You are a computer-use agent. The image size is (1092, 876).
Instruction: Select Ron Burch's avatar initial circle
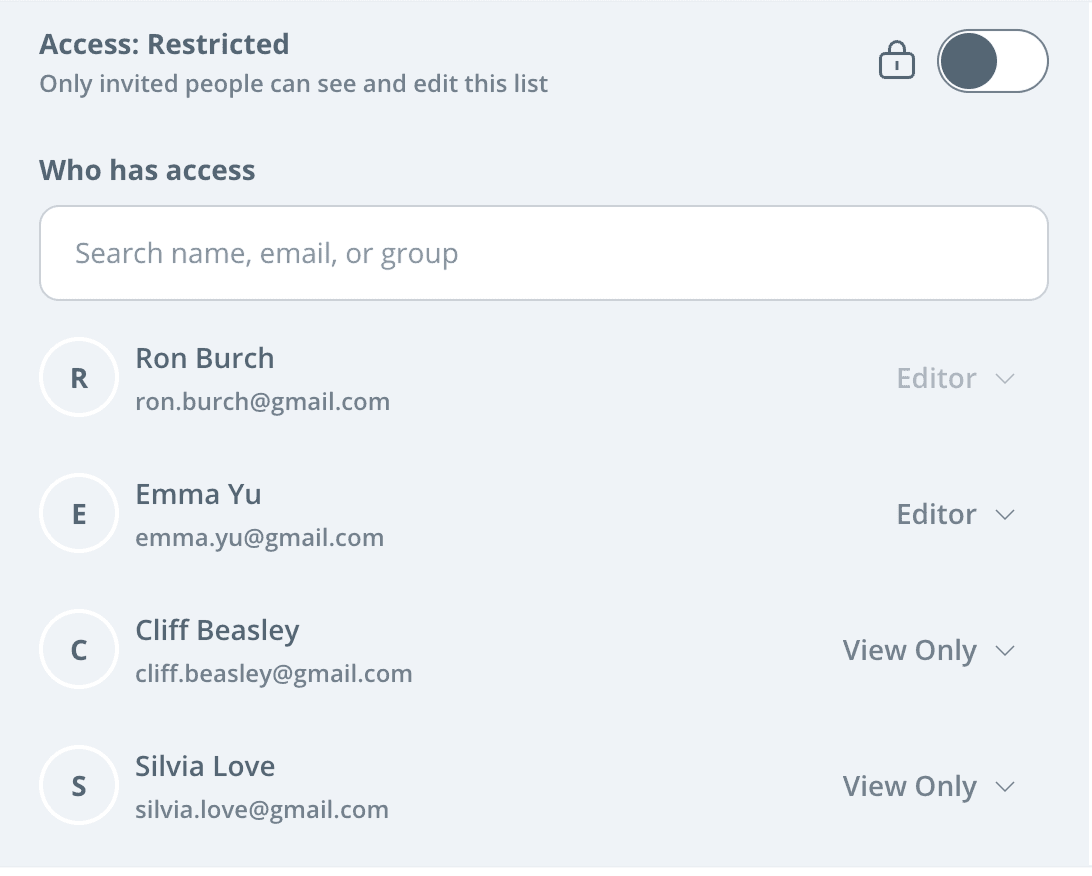click(x=79, y=377)
